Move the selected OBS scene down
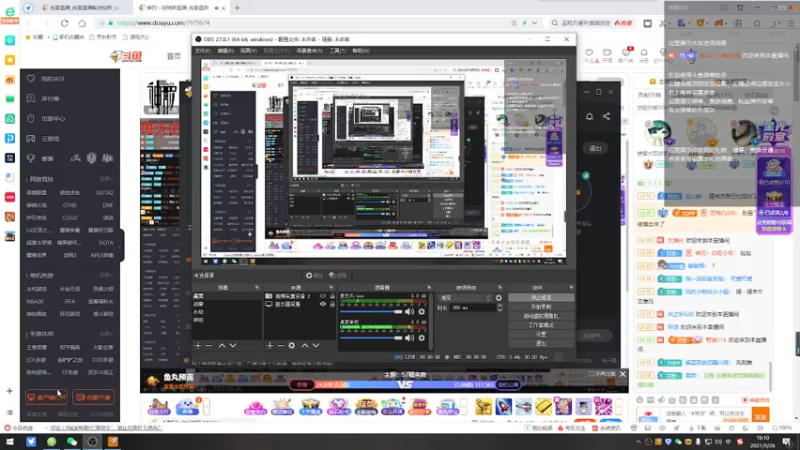The height and width of the screenshot is (450, 800). (x=233, y=345)
